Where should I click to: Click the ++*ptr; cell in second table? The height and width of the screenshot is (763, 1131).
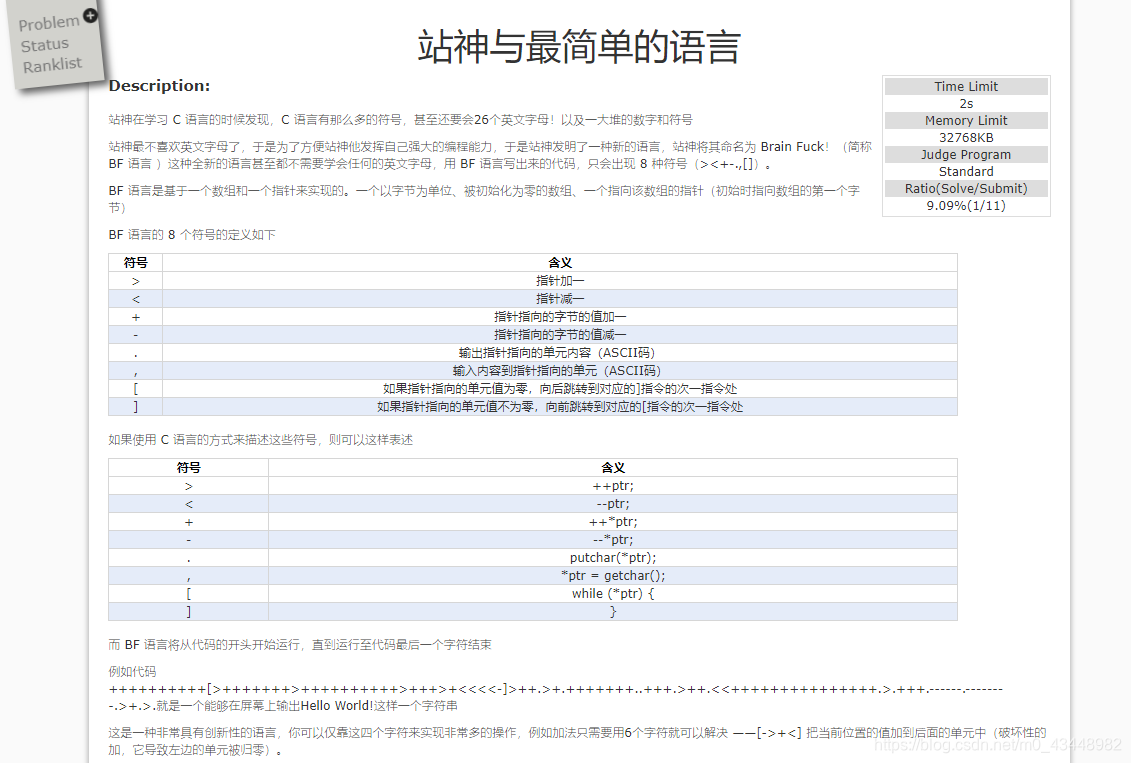coord(612,521)
